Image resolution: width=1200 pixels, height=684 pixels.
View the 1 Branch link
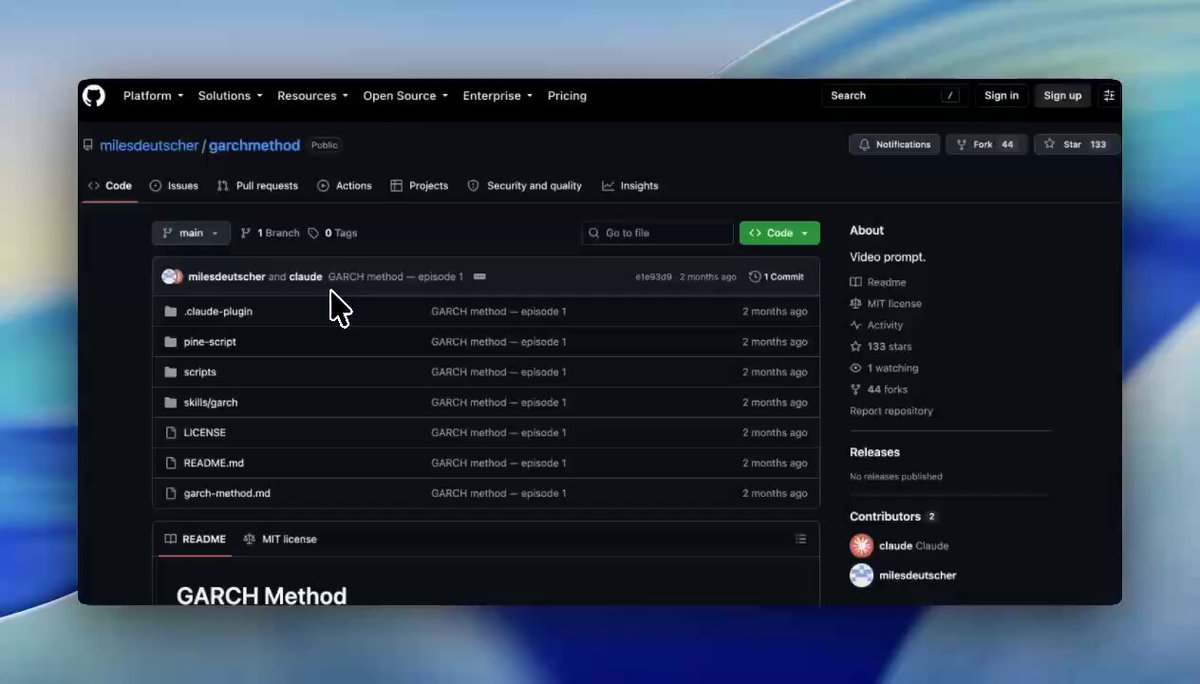coord(270,233)
